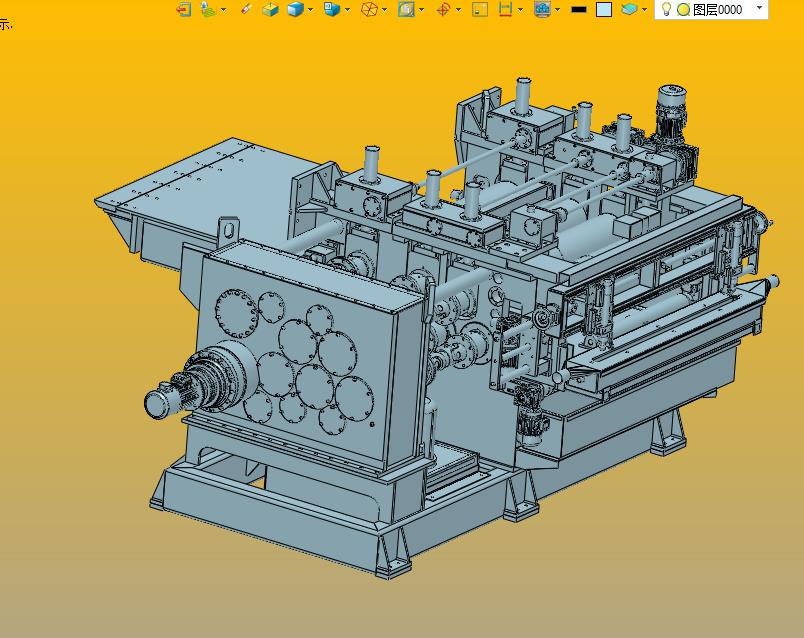Expand the shaded cube display dropdown
The image size is (804, 638).
click(310, 10)
